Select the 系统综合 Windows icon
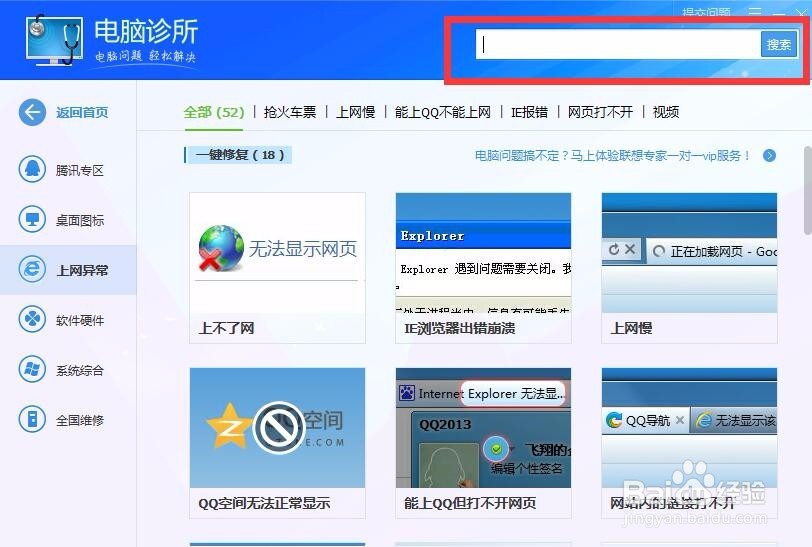This screenshot has height=547, width=812. tap(32, 369)
